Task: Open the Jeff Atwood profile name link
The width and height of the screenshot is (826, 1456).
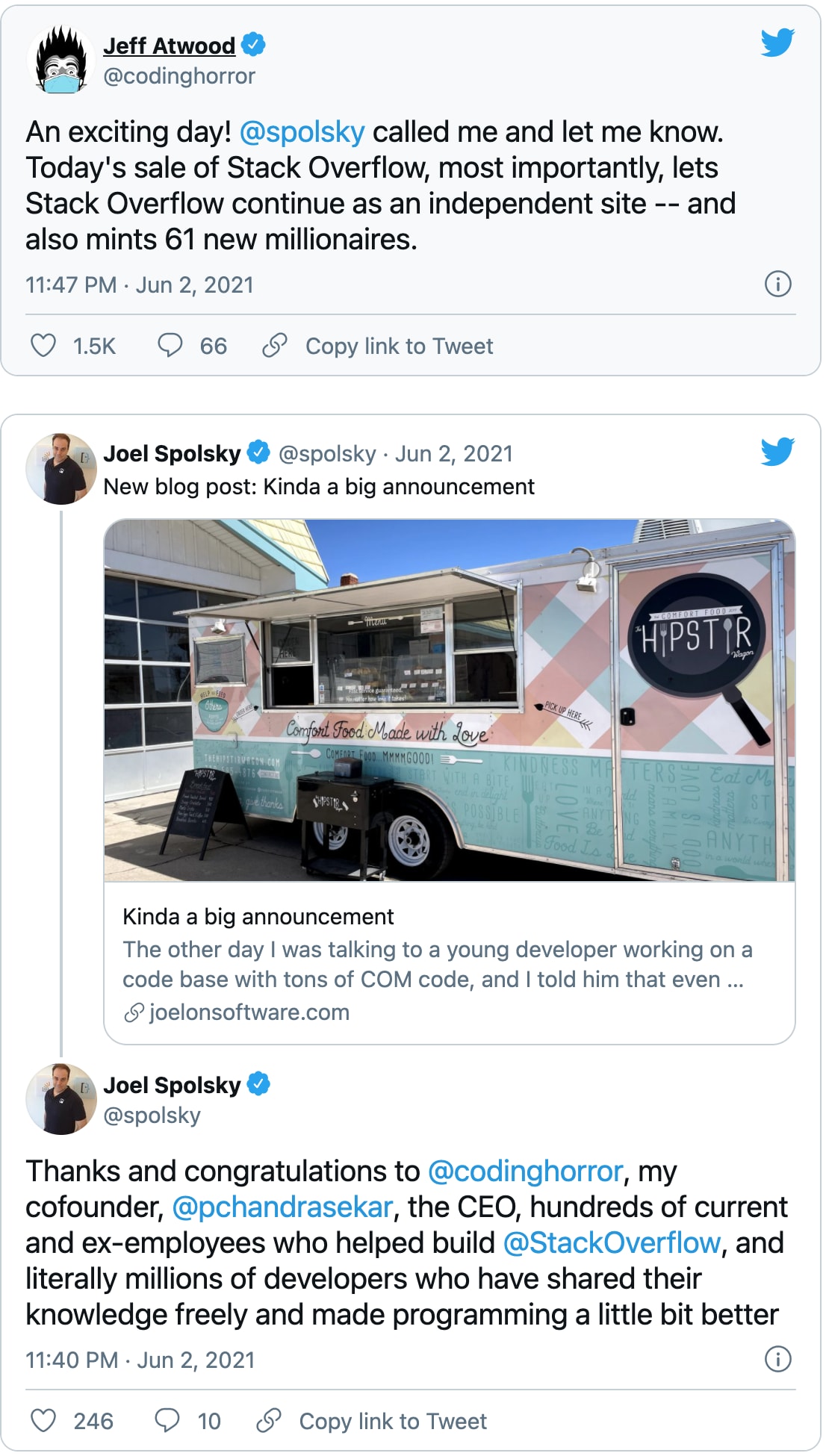Action: point(169,46)
